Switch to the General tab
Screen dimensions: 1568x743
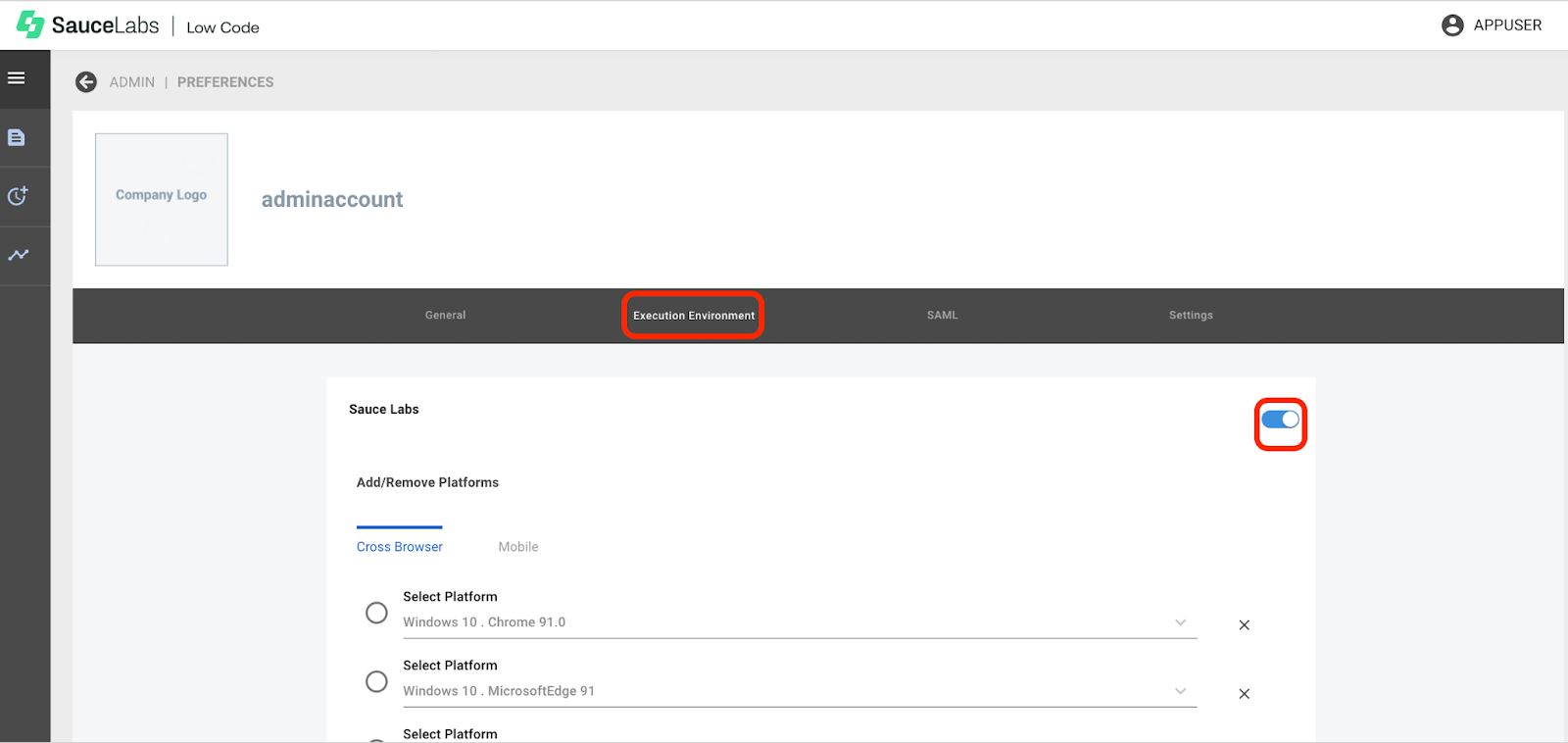click(445, 316)
